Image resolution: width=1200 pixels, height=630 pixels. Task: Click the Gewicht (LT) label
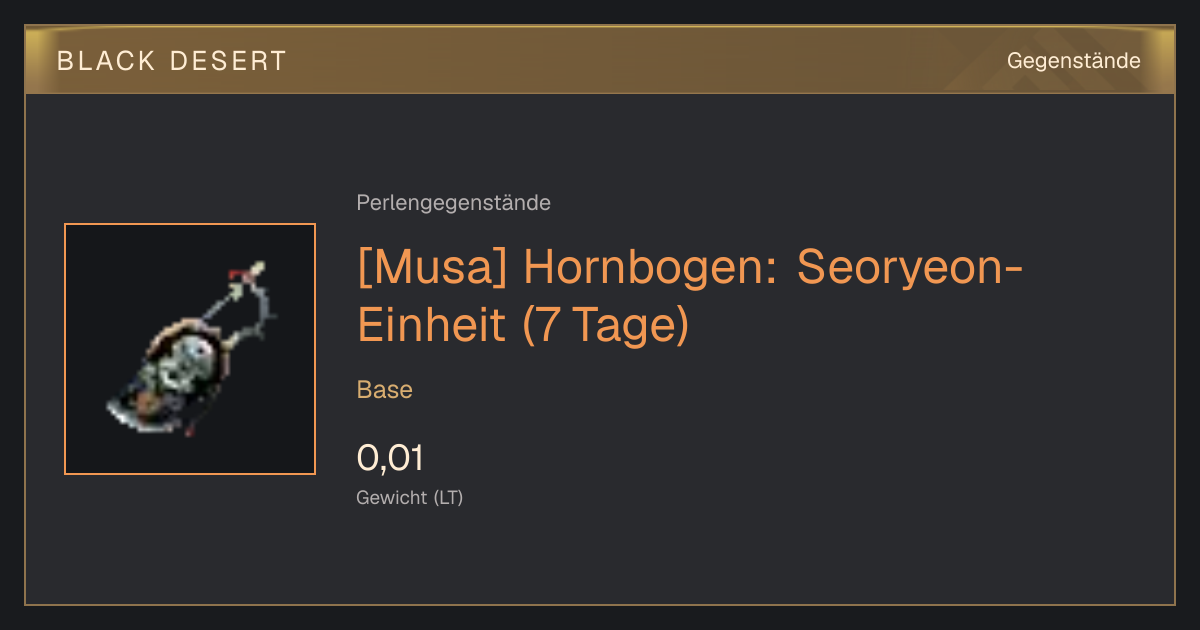coord(410,498)
